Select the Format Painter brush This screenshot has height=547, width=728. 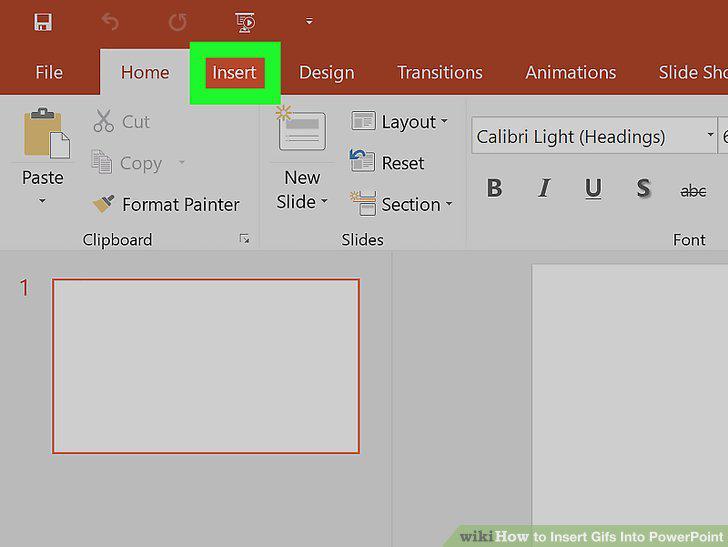pos(166,204)
